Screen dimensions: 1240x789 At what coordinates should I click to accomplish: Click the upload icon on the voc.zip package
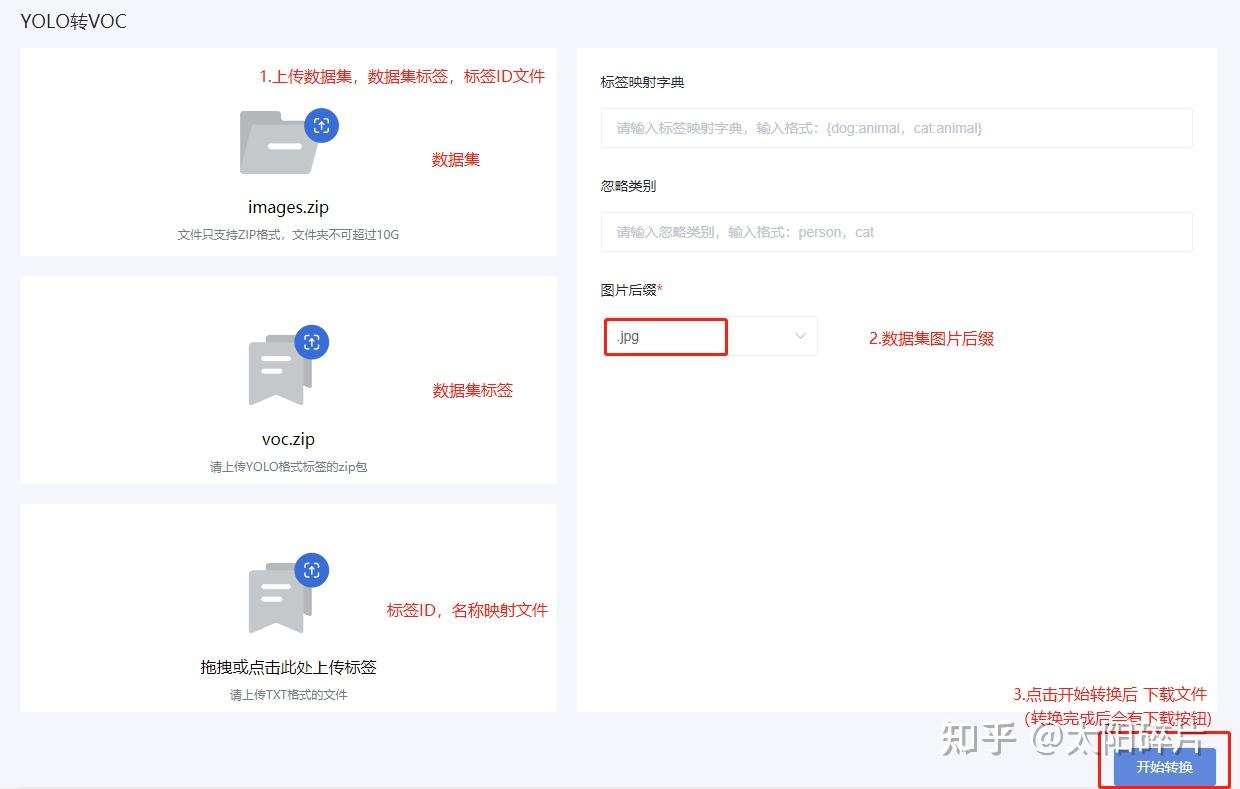tap(312, 342)
